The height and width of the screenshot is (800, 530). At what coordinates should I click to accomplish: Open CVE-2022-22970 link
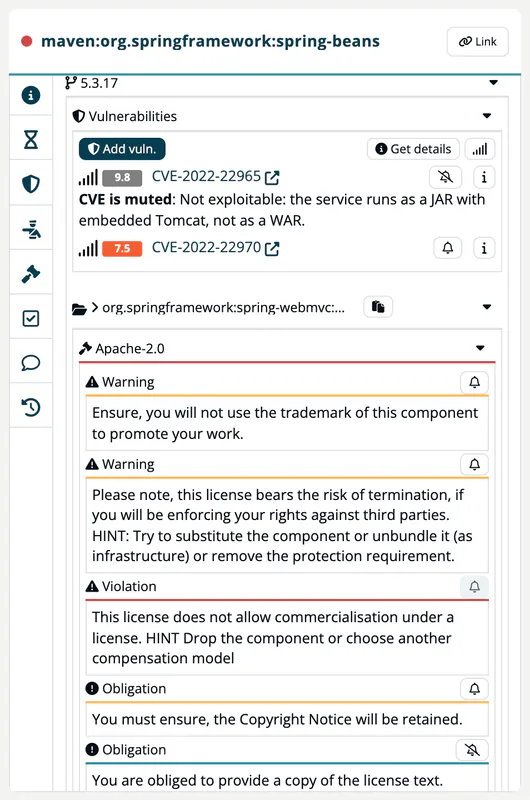click(207, 247)
